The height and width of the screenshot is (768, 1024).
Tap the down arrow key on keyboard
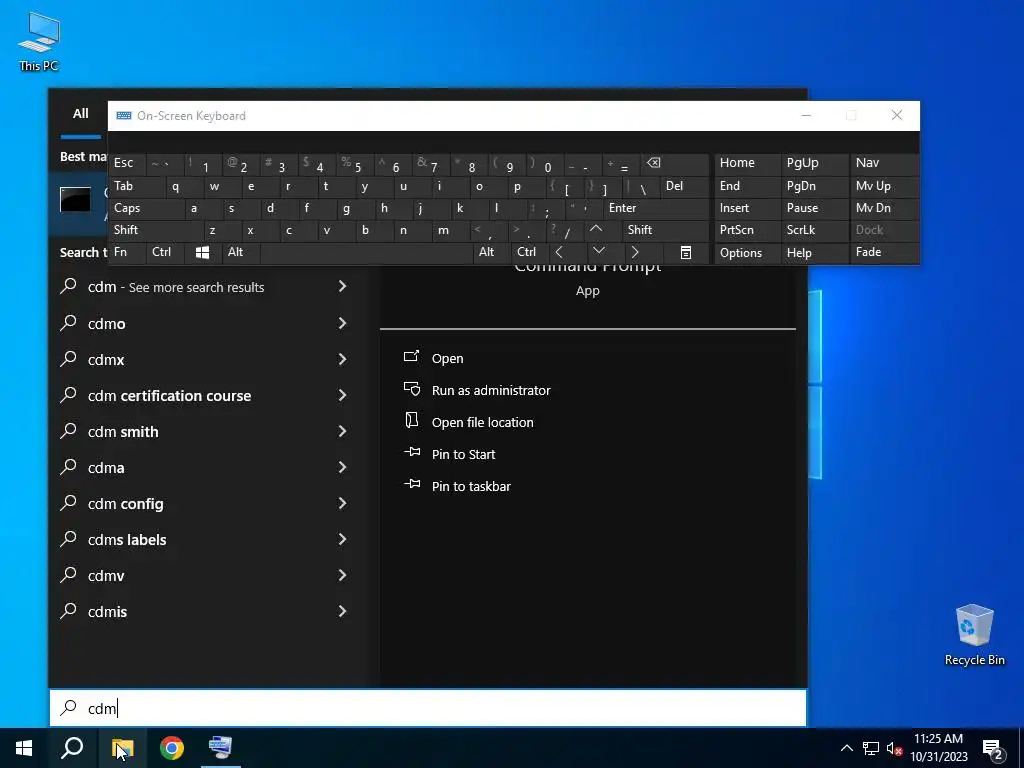pyautogui.click(x=599, y=251)
